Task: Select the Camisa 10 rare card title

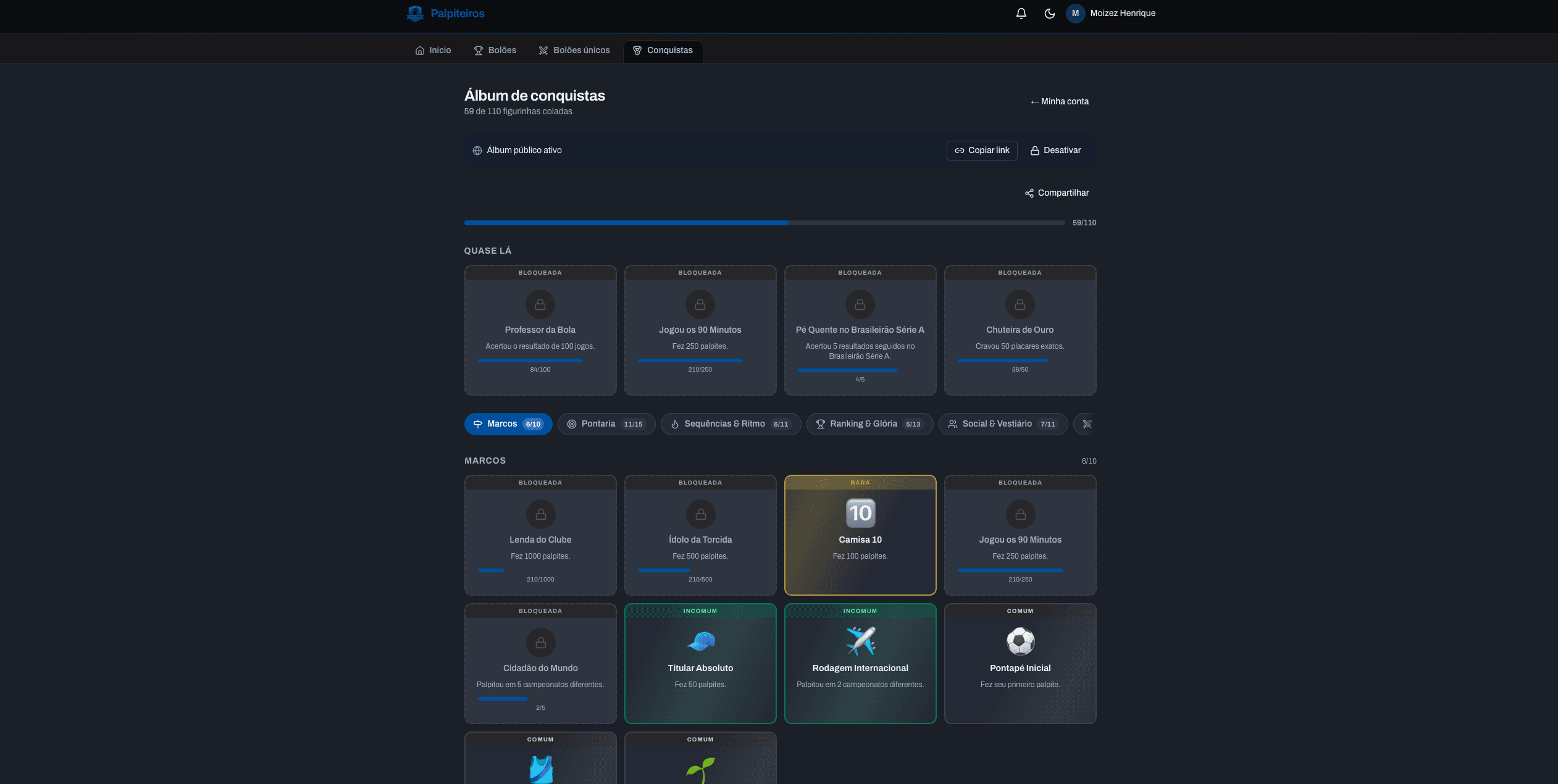Action: point(860,540)
